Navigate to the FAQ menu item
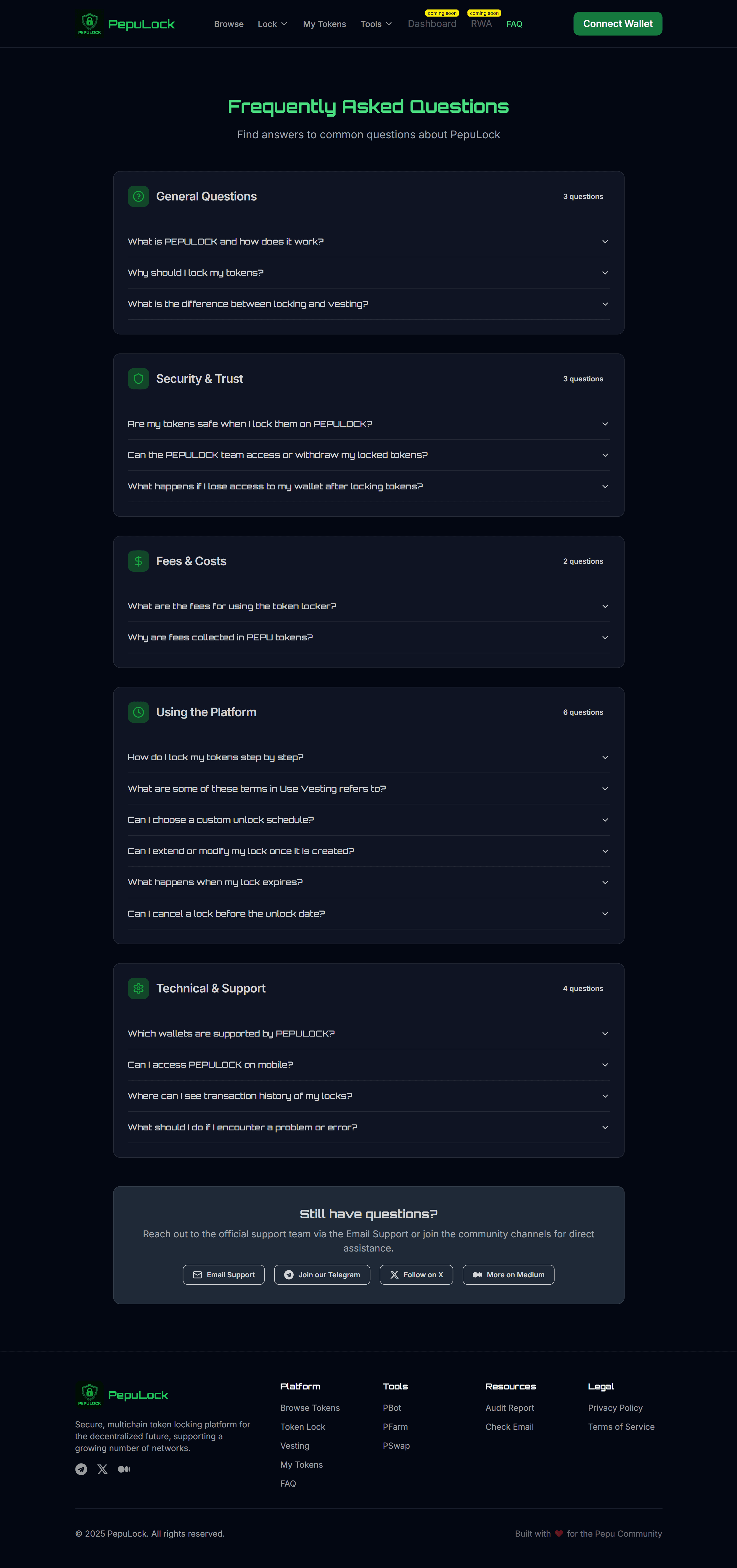The height and width of the screenshot is (1568, 737). (514, 24)
